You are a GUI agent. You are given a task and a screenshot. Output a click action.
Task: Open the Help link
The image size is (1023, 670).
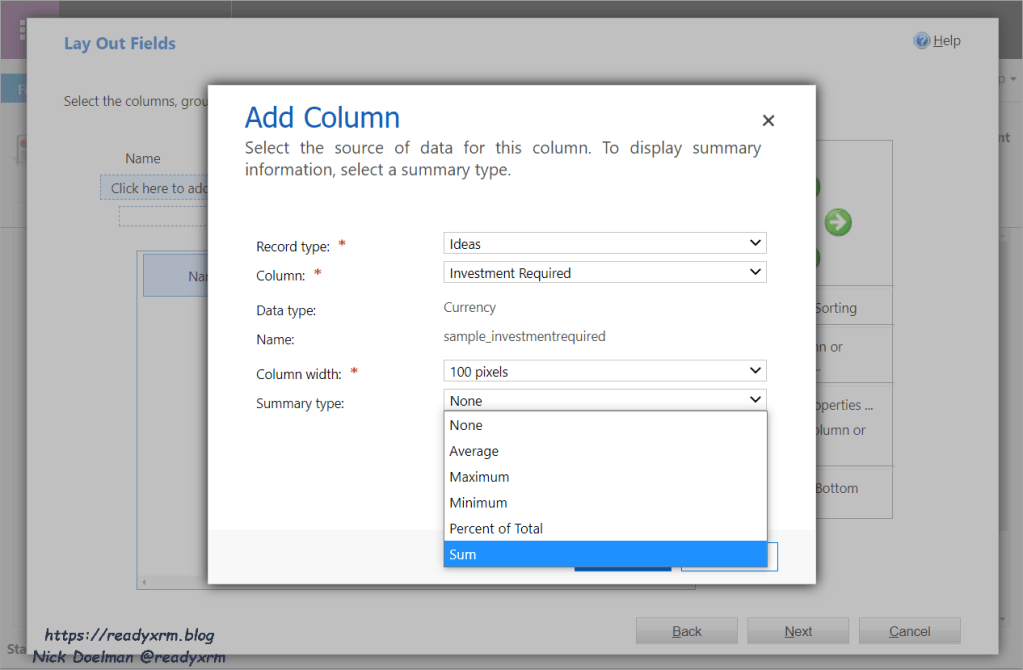pyautogui.click(x=947, y=41)
